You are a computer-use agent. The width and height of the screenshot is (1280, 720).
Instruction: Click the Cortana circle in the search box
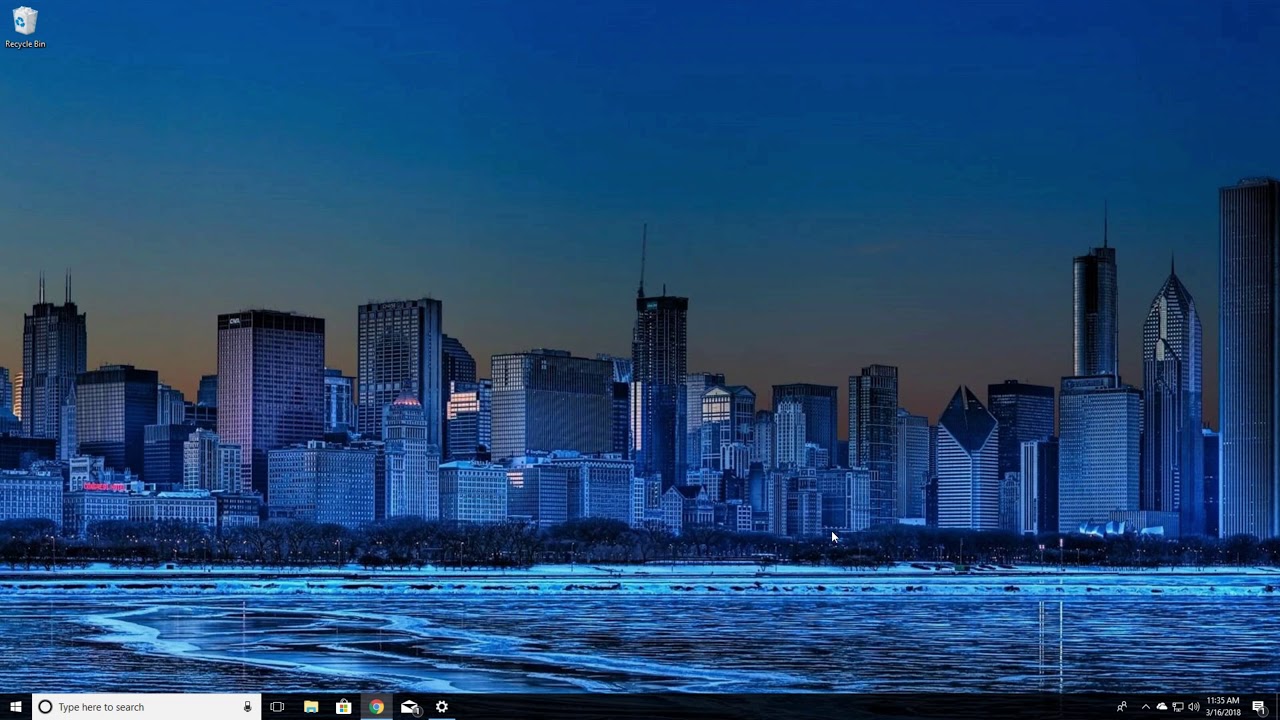tap(45, 707)
